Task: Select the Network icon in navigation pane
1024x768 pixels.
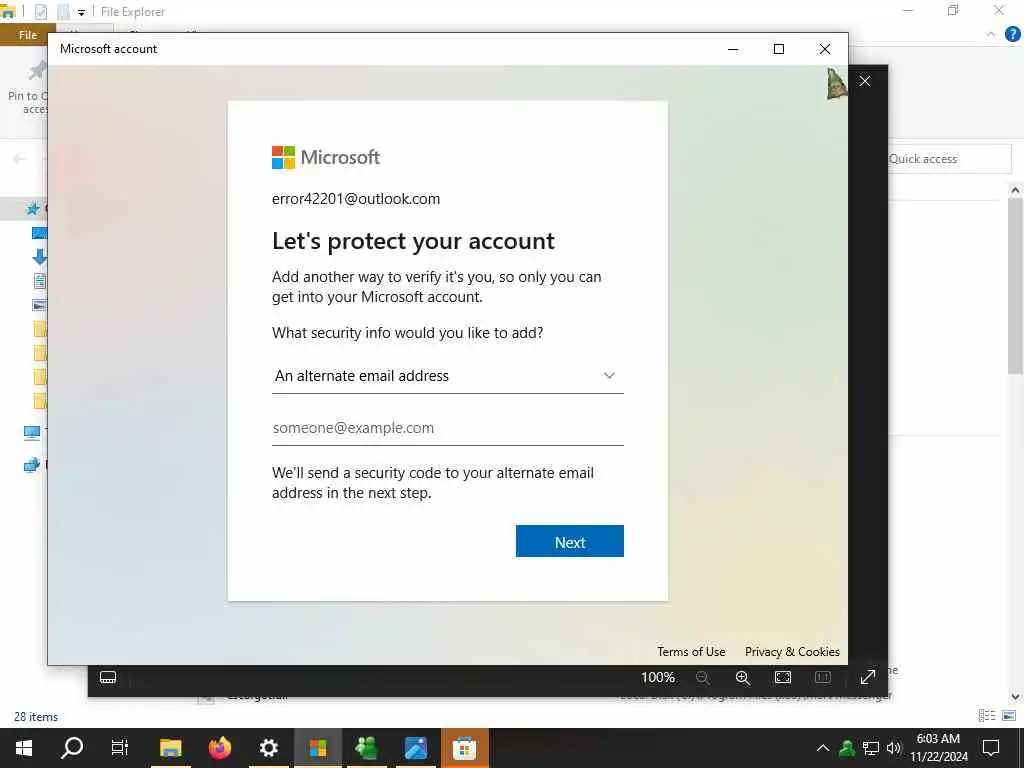Action: pos(31,465)
